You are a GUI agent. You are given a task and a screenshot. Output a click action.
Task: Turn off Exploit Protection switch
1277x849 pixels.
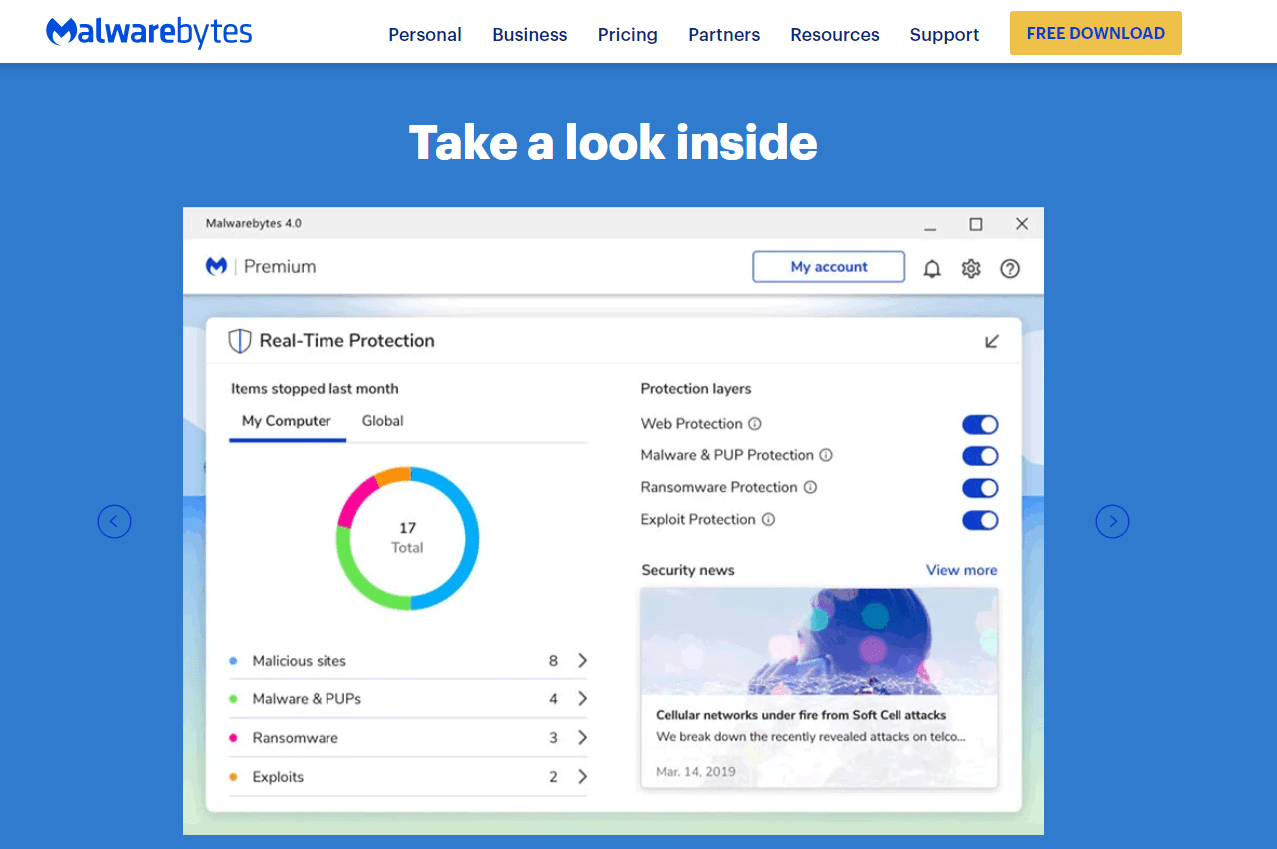pos(980,520)
